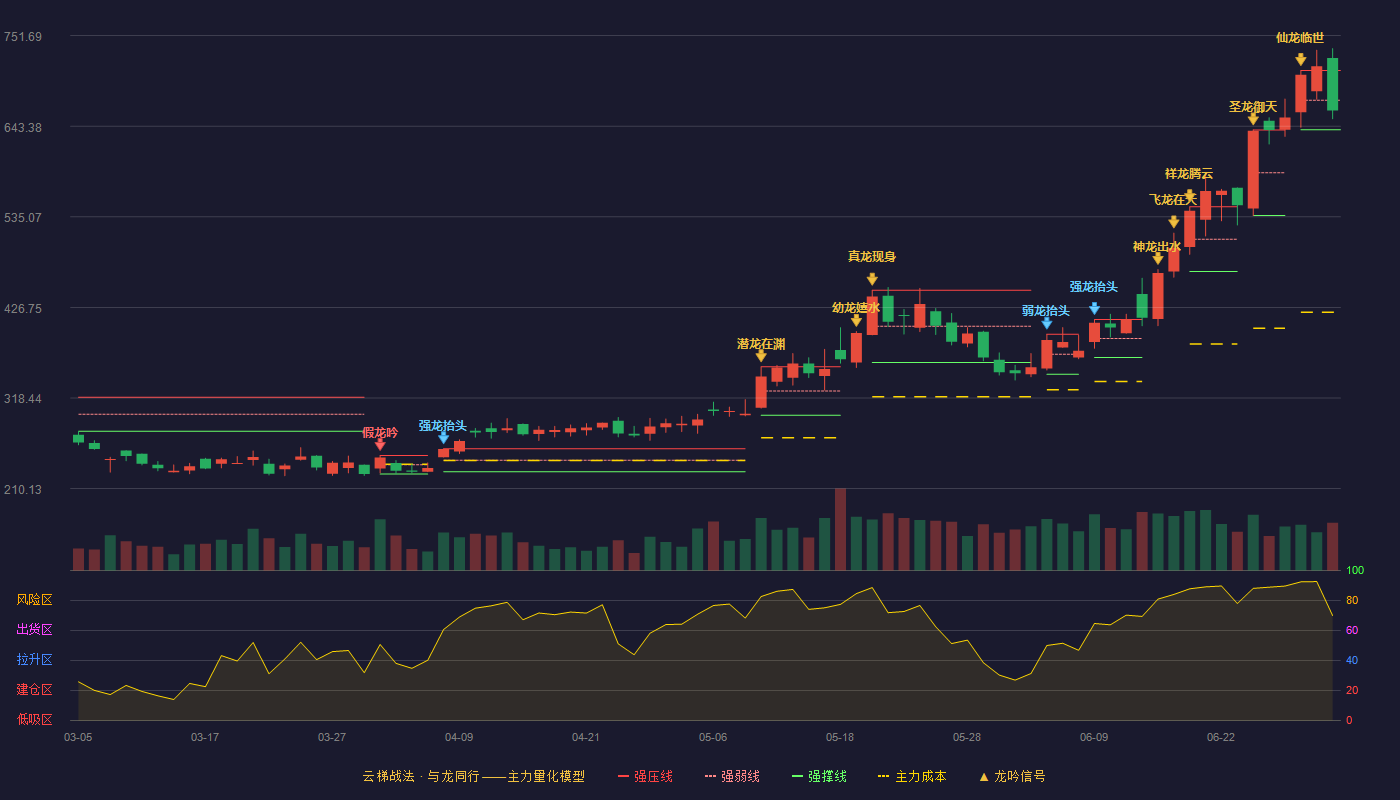Screen dimensions: 1400x800
Task: Click the 318.44 price axis label
Action: click(23, 399)
